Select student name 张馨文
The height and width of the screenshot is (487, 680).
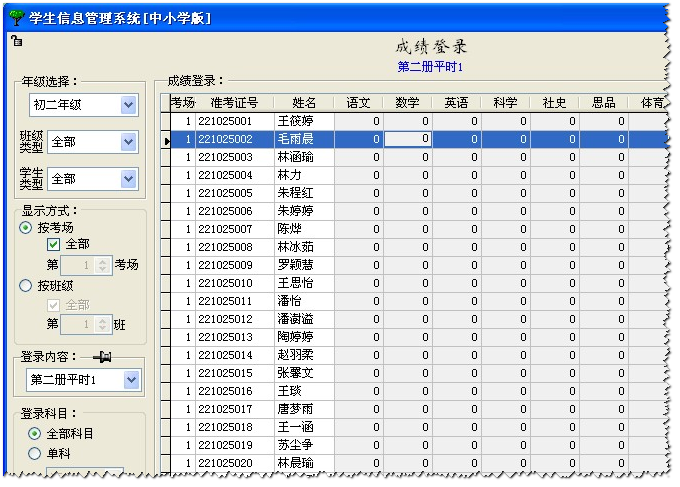pyautogui.click(x=295, y=373)
